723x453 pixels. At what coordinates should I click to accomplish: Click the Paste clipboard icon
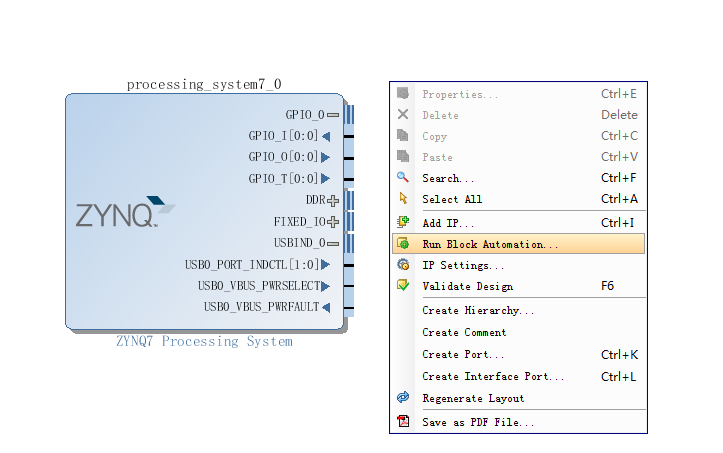click(x=403, y=156)
